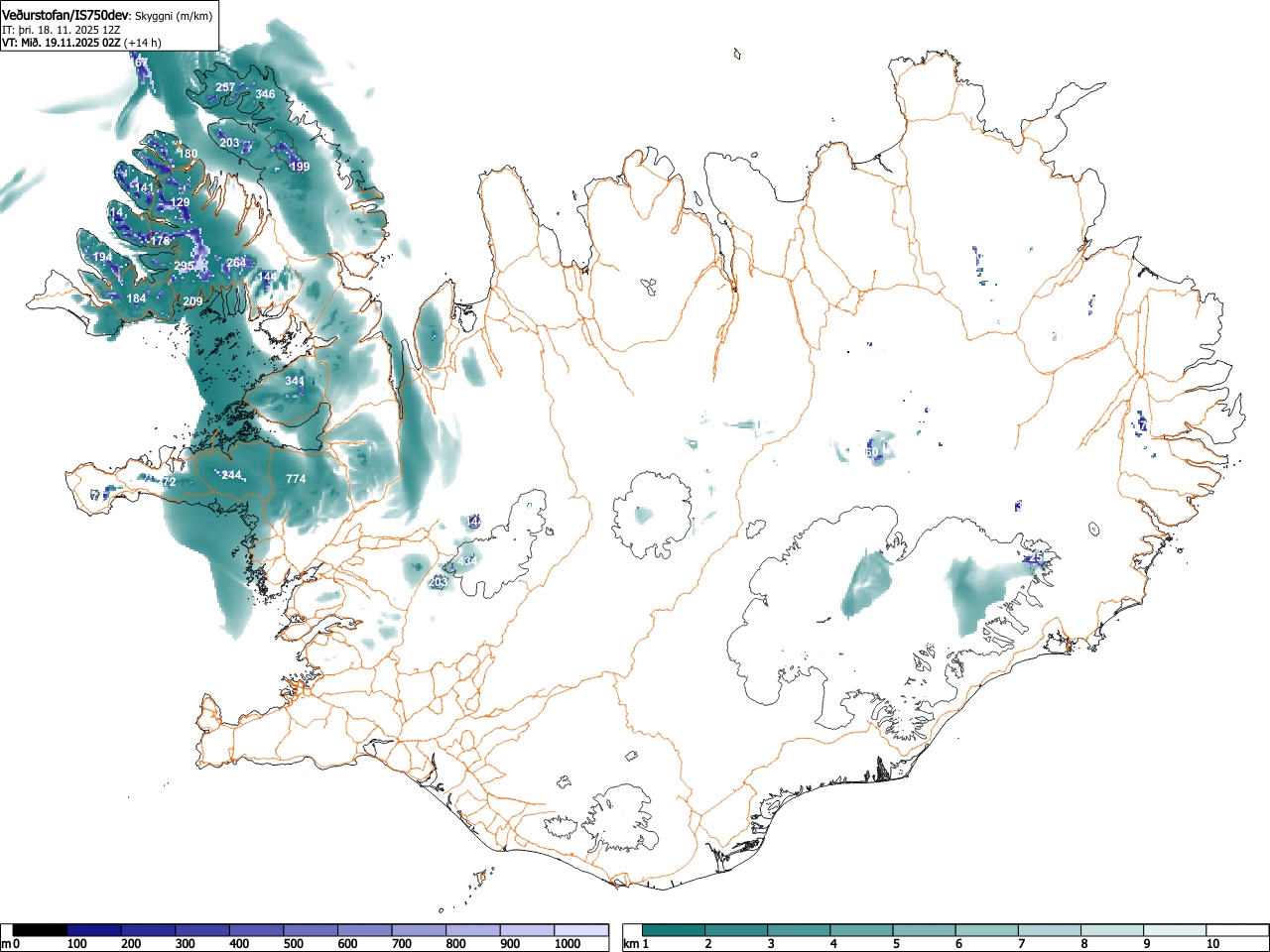1270x952 pixels.
Task: Select the 800–900 m legend swatch
Action: [x=472, y=930]
